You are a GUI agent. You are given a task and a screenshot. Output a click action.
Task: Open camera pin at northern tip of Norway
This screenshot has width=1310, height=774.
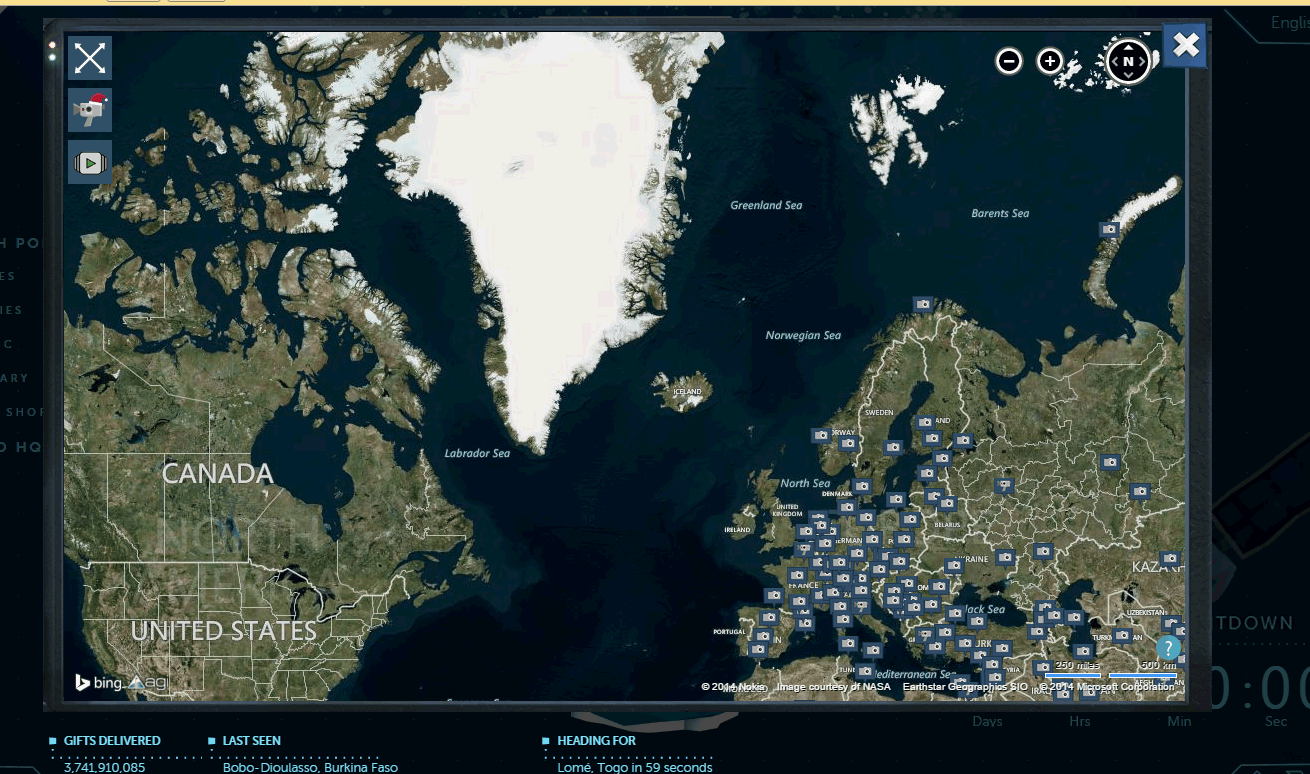[923, 303]
